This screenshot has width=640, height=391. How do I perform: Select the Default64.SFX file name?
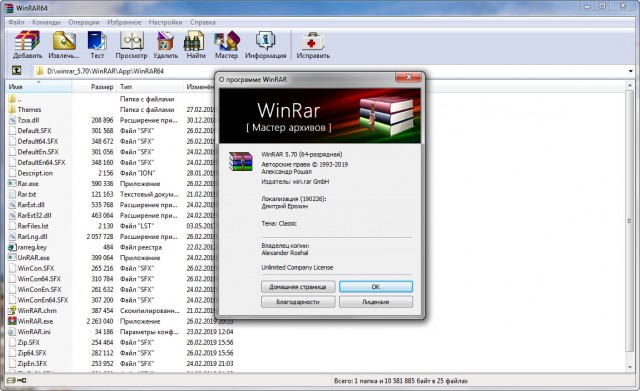click(38, 141)
